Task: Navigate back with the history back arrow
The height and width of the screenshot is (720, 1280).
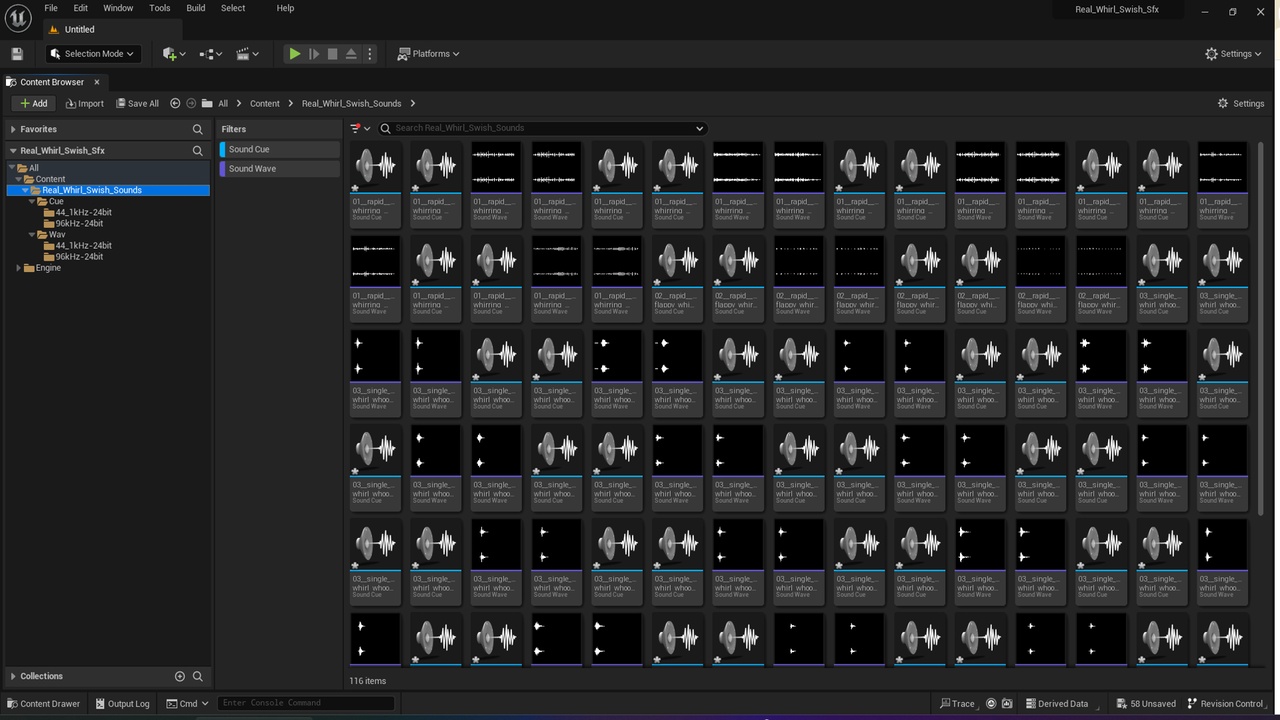Action: pos(175,103)
